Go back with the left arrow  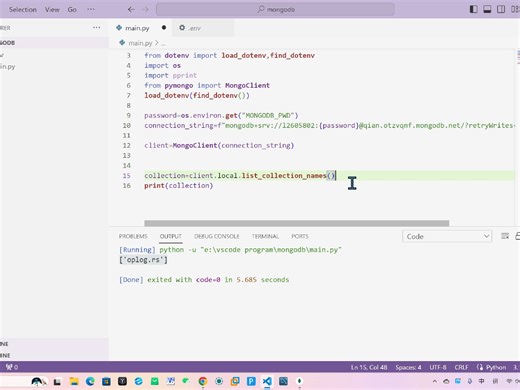click(131, 9)
